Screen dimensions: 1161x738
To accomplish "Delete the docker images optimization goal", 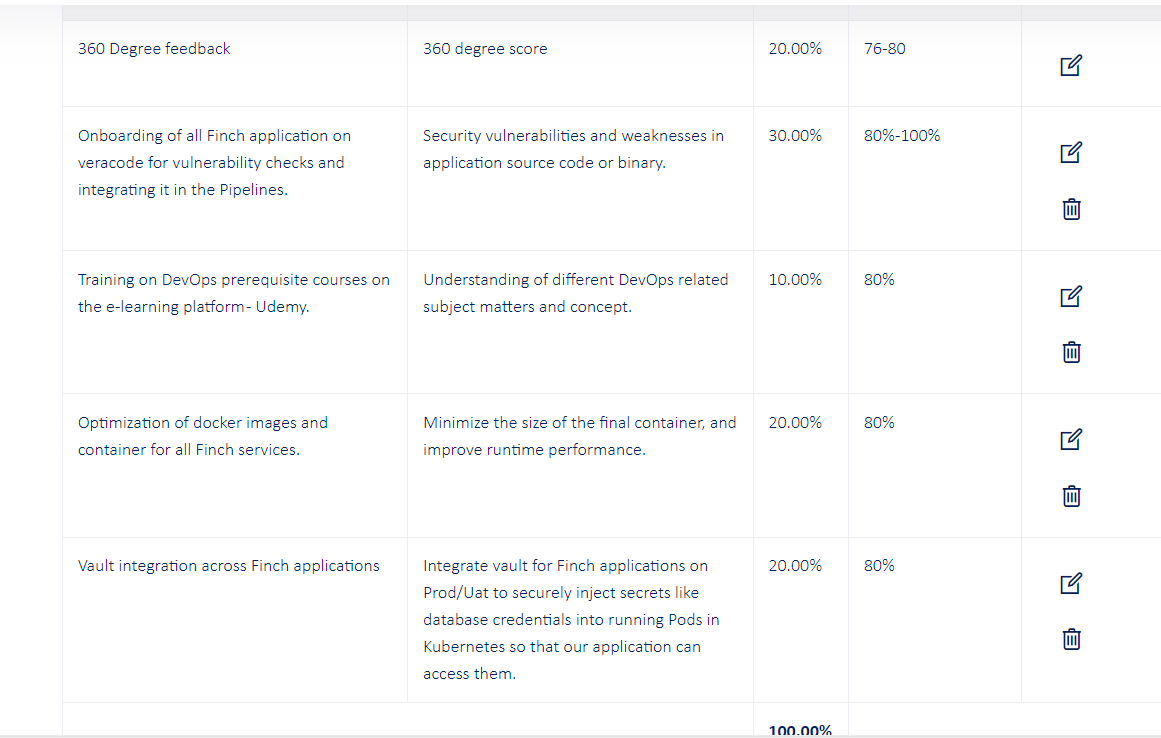I will (1071, 496).
